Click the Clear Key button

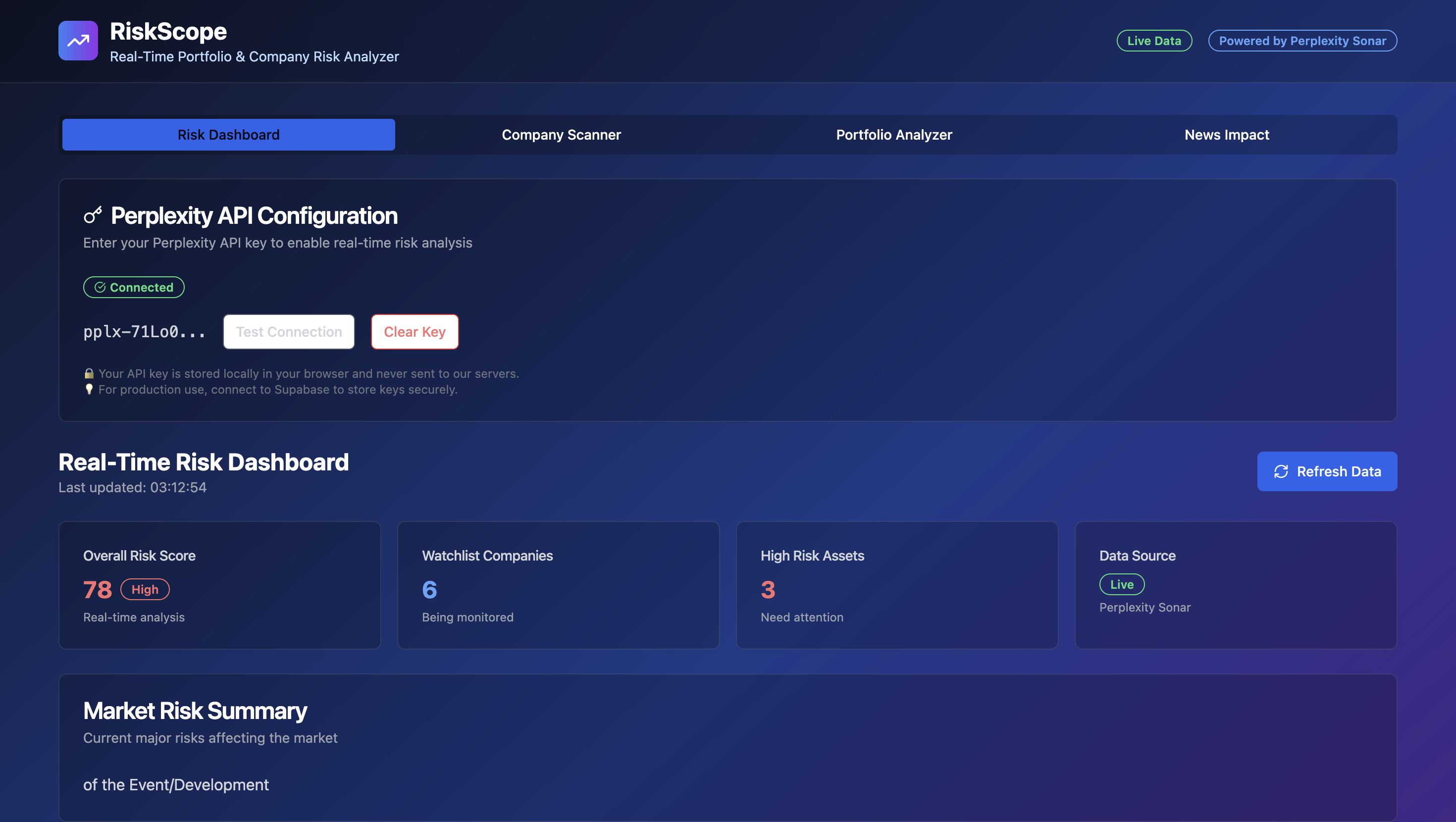click(415, 332)
